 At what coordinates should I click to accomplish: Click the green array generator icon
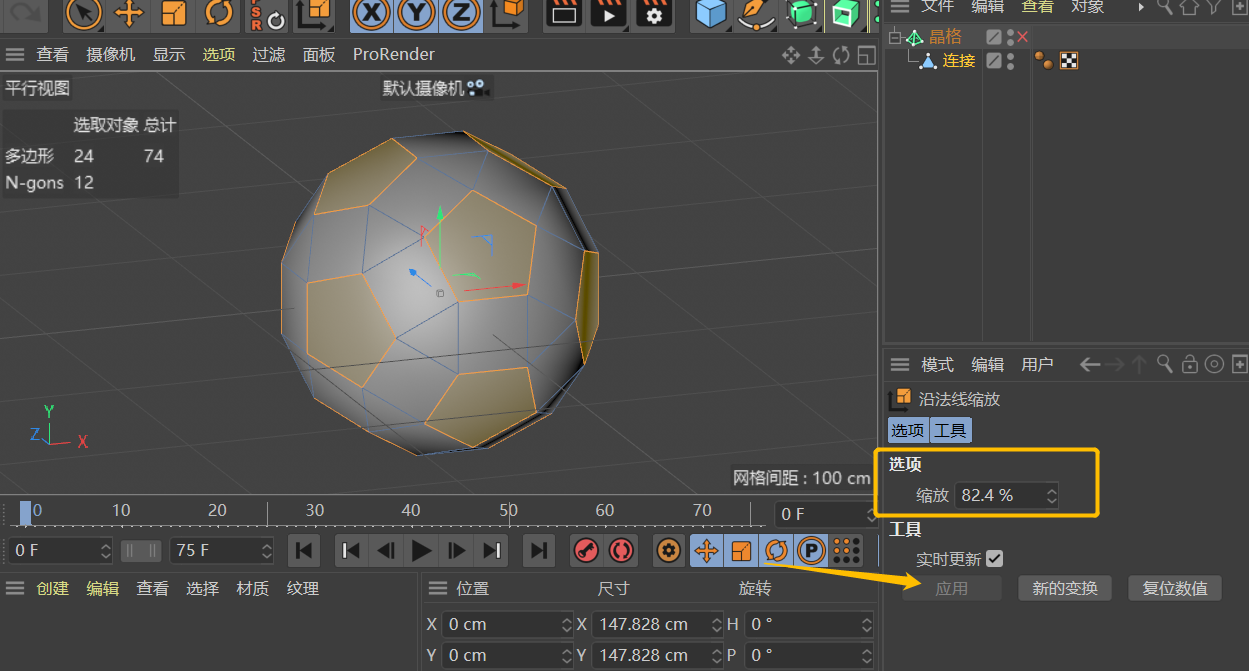click(x=844, y=13)
